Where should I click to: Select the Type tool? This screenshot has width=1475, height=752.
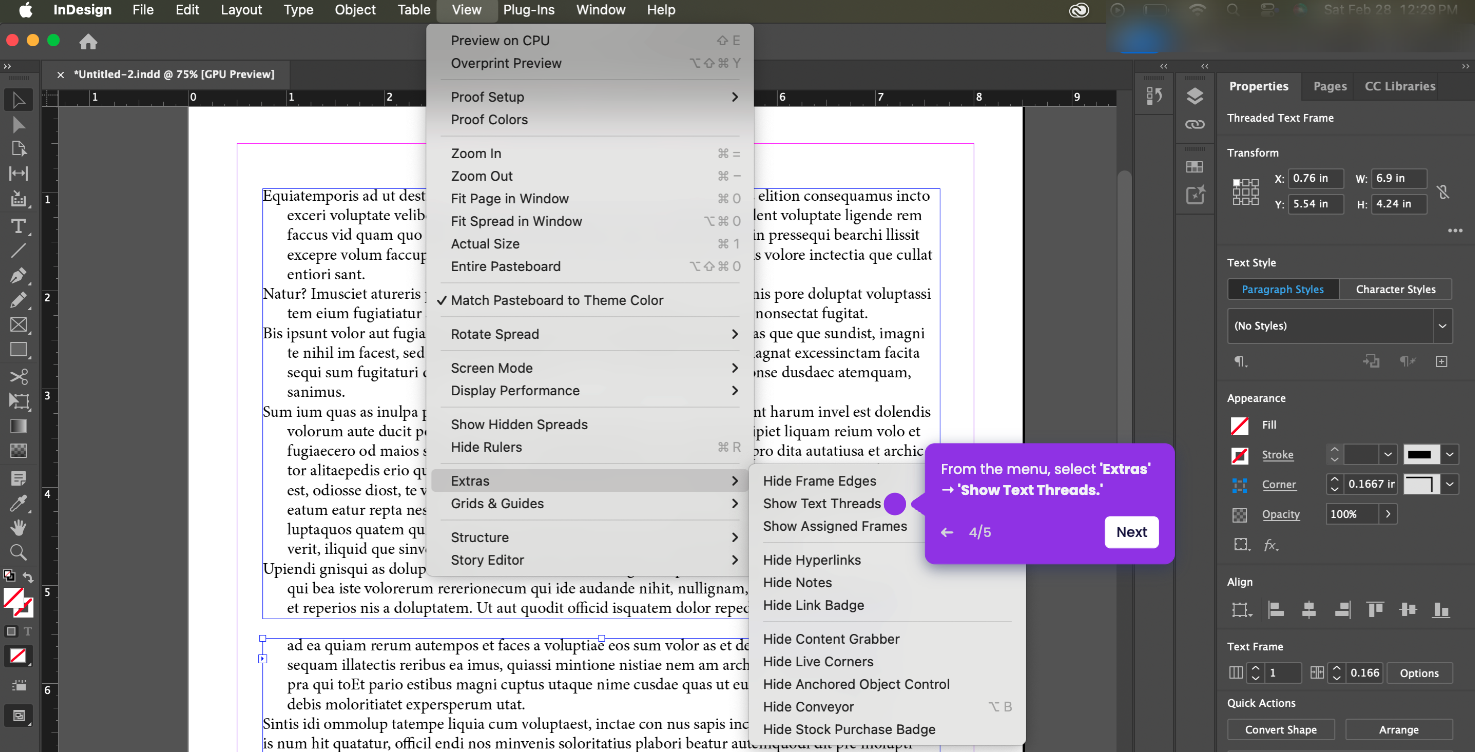tap(18, 226)
